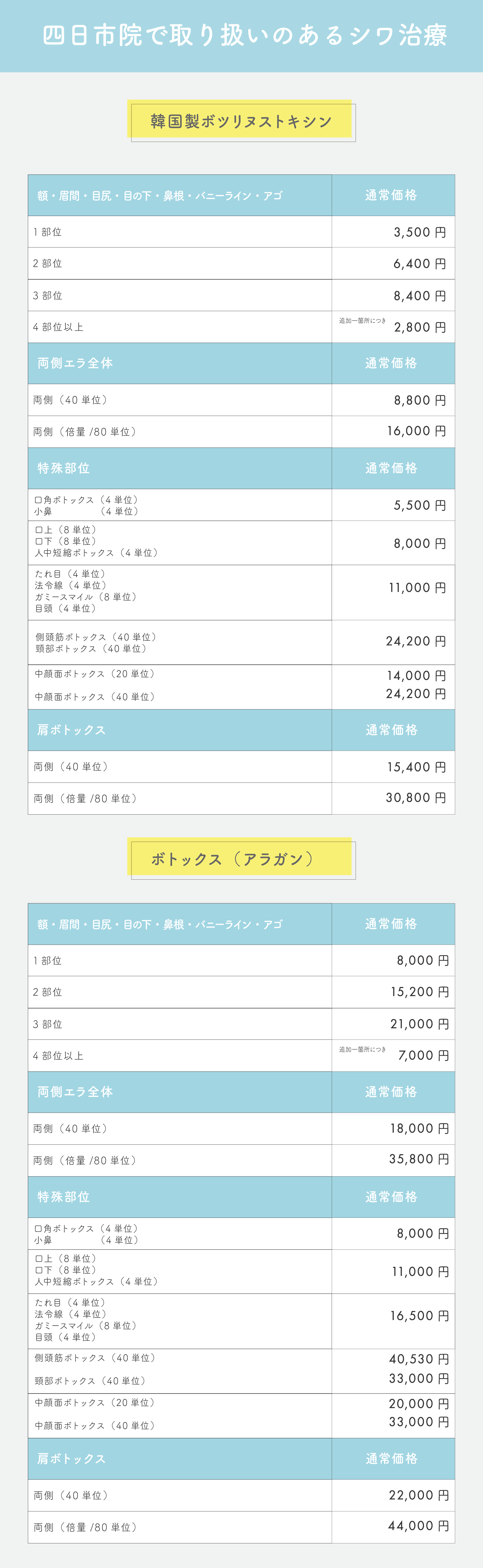
Task: Click the 16,000 円 price for 倍量 80 単位
Action: point(416,431)
